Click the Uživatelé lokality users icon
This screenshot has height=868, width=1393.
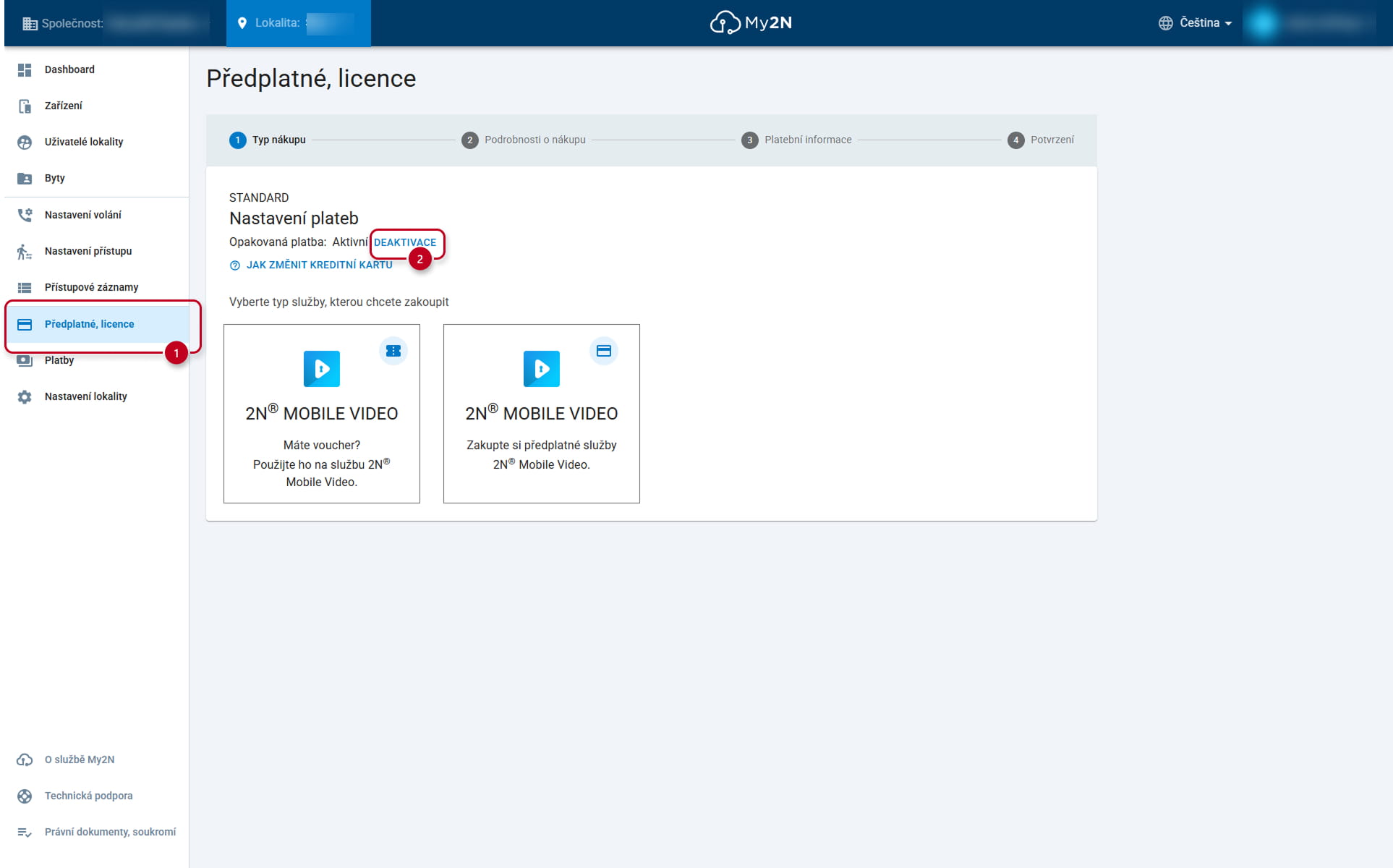25,142
